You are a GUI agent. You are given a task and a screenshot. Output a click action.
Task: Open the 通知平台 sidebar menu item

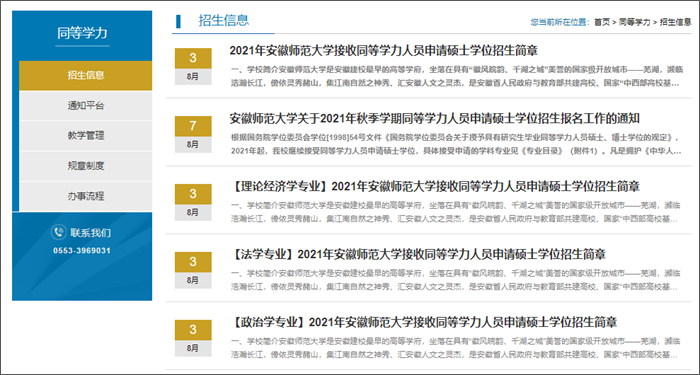coord(86,106)
